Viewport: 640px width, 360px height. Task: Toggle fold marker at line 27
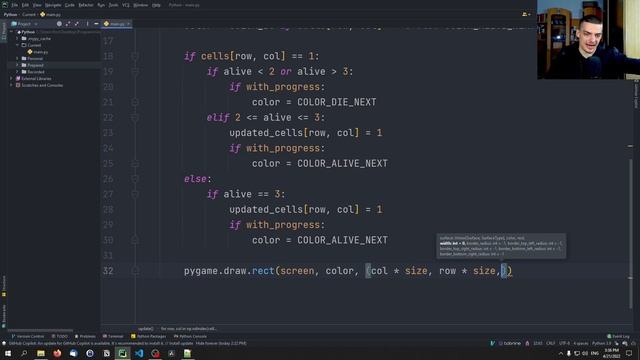tap(135, 194)
